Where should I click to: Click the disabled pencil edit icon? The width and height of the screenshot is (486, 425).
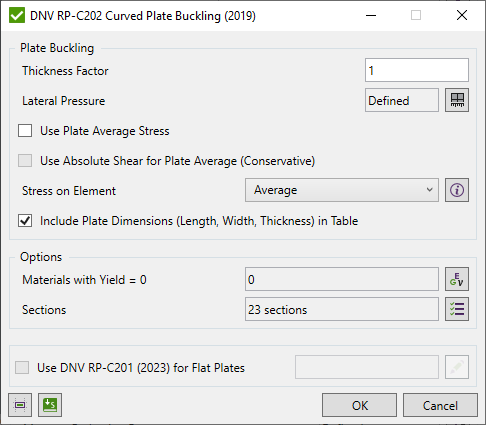coord(457,367)
